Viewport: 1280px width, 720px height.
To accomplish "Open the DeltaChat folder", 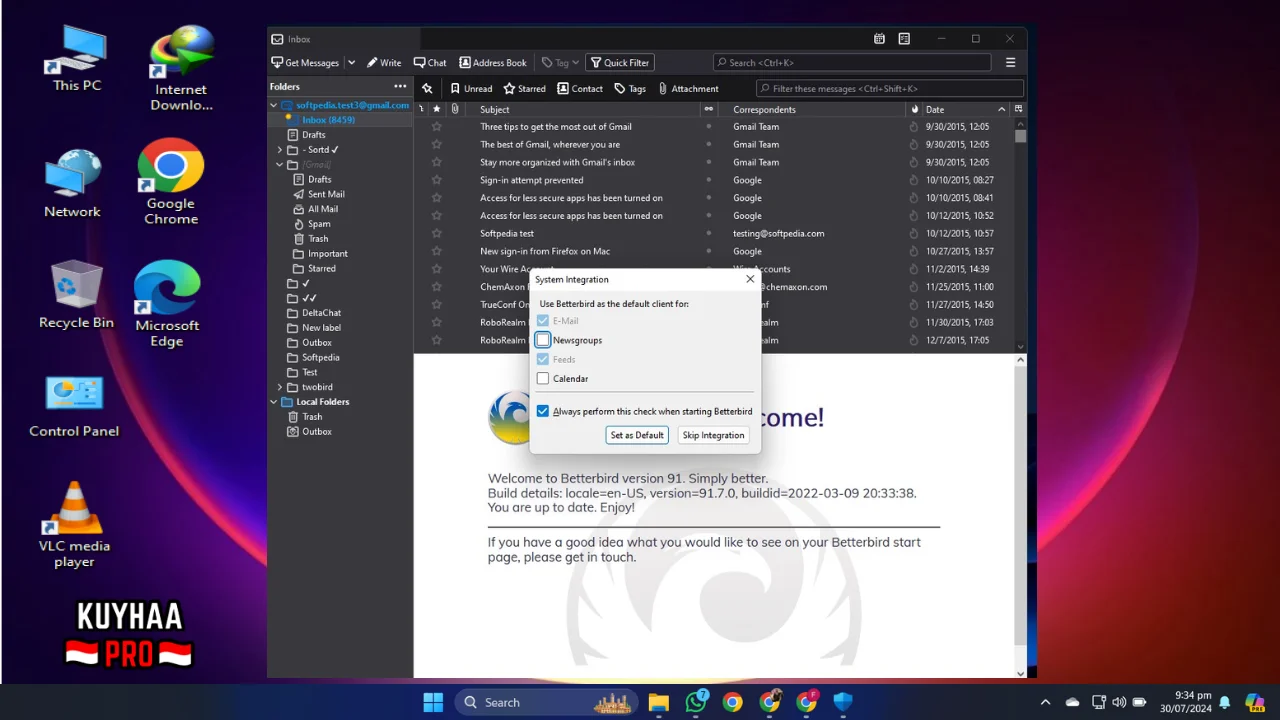I will pos(322,313).
